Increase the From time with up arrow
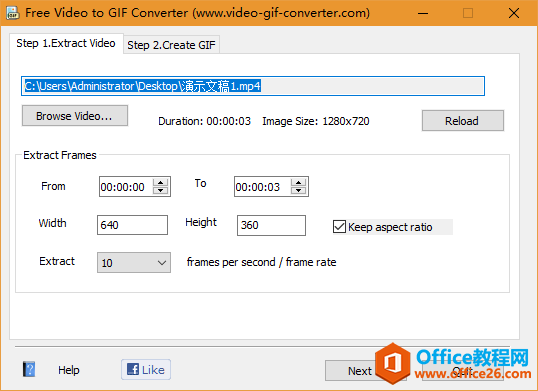The width and height of the screenshot is (538, 391). [160, 182]
